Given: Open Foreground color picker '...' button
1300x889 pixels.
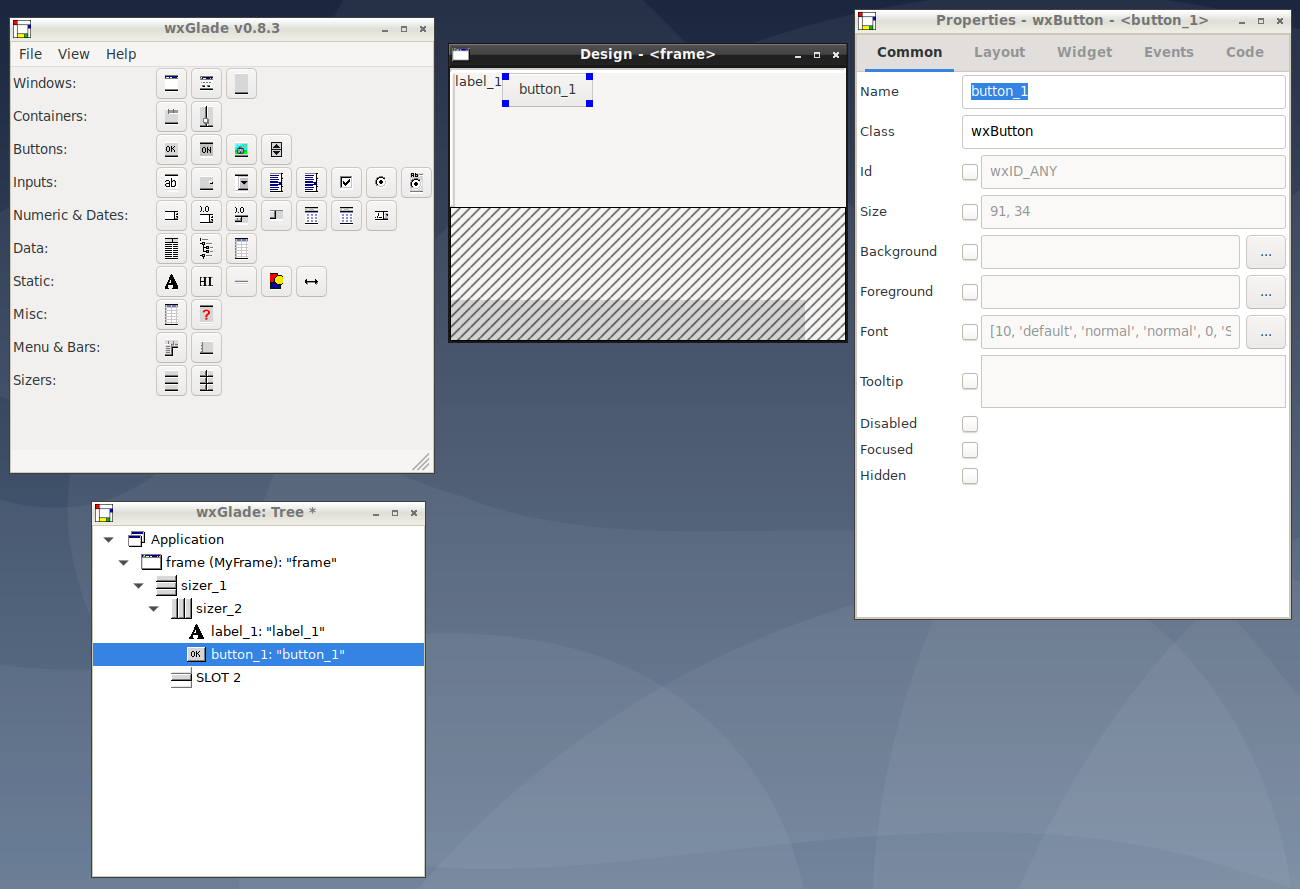Looking at the screenshot, I should [1266, 292].
